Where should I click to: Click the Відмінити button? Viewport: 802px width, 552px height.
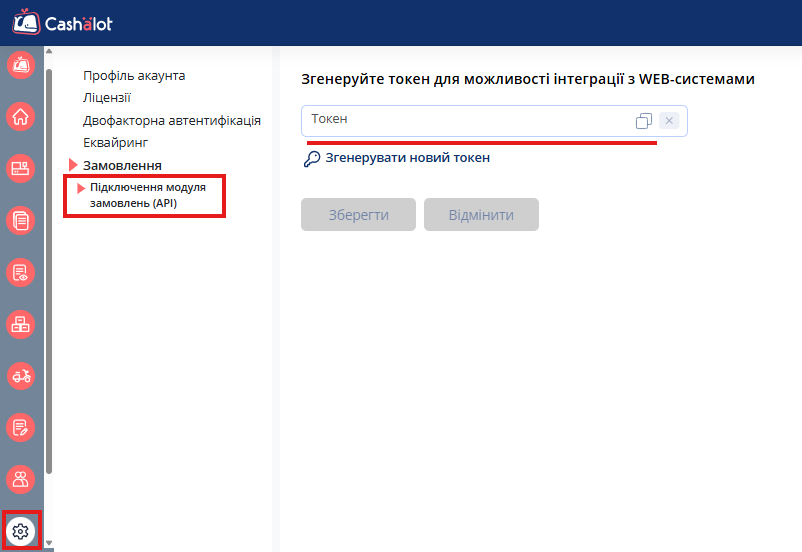[481, 214]
